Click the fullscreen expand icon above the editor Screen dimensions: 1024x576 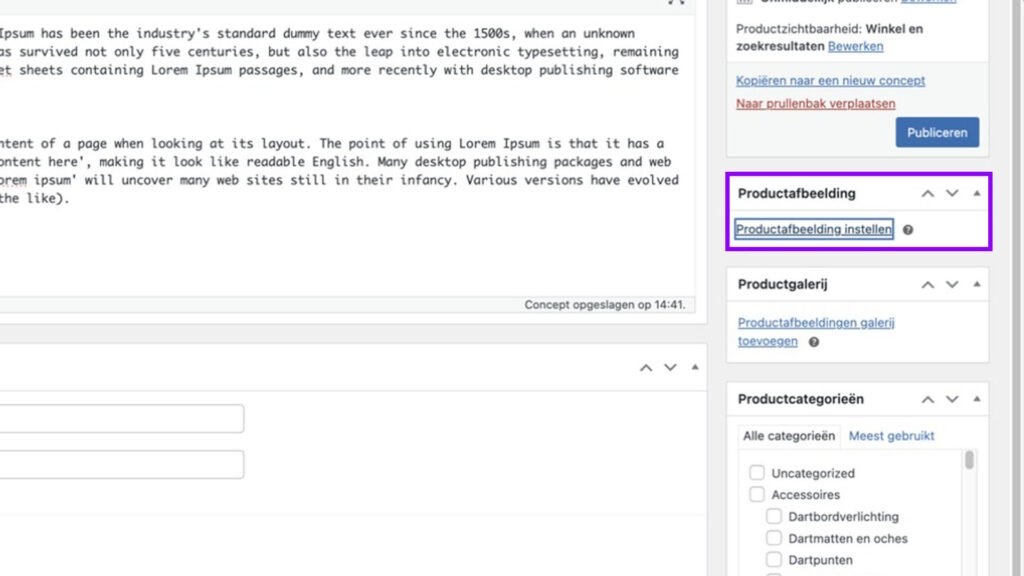[x=674, y=5]
